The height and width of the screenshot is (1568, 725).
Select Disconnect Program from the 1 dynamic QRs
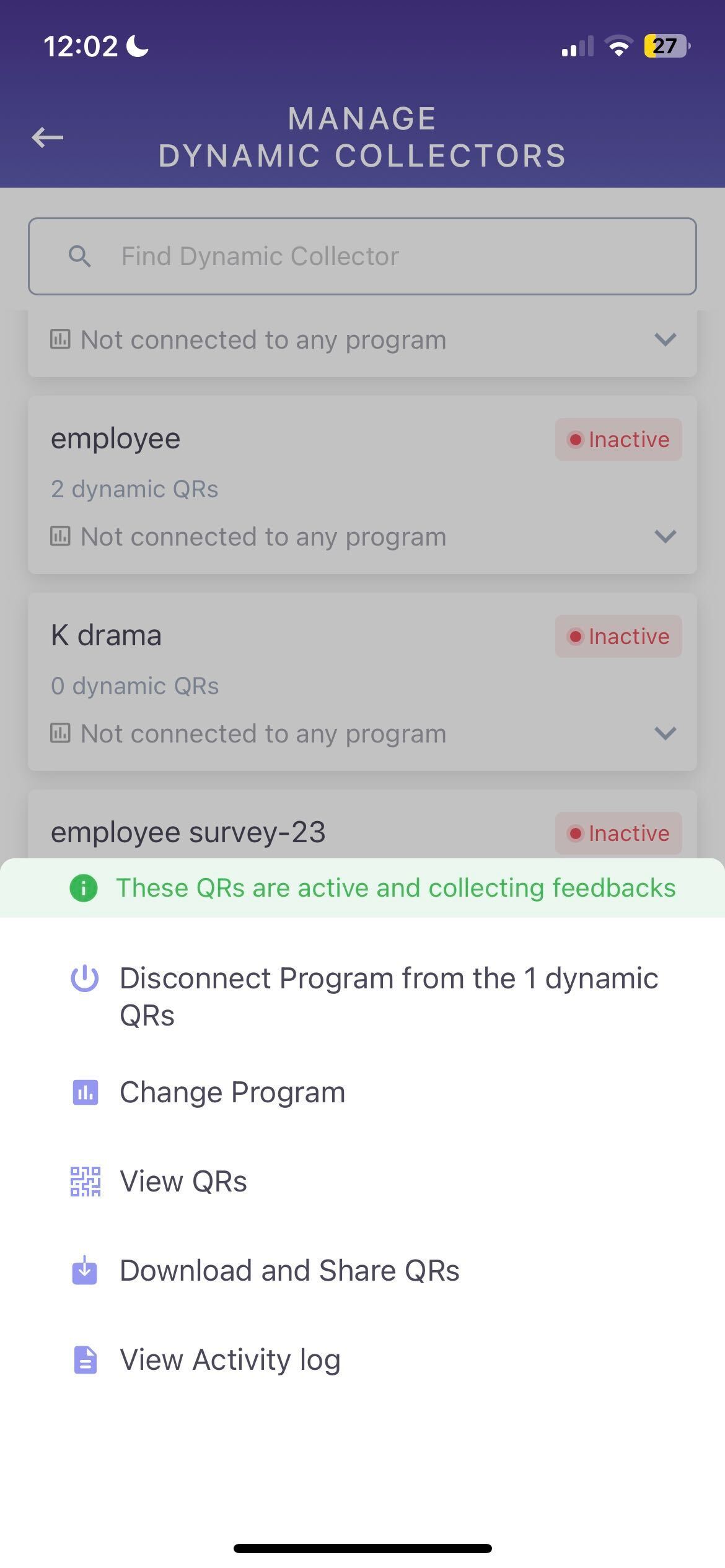[x=389, y=996]
